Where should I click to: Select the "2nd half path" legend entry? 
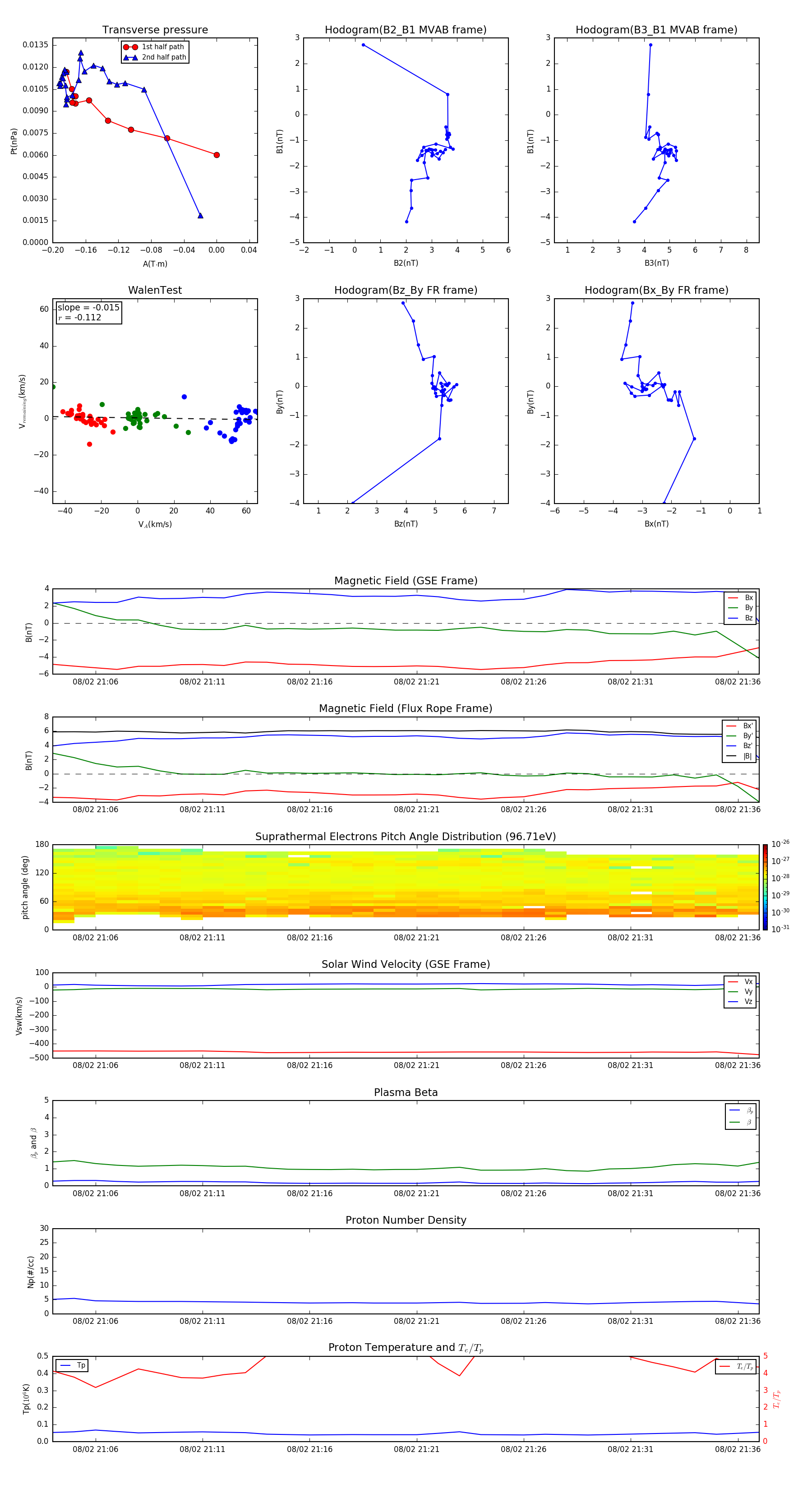pos(156,57)
